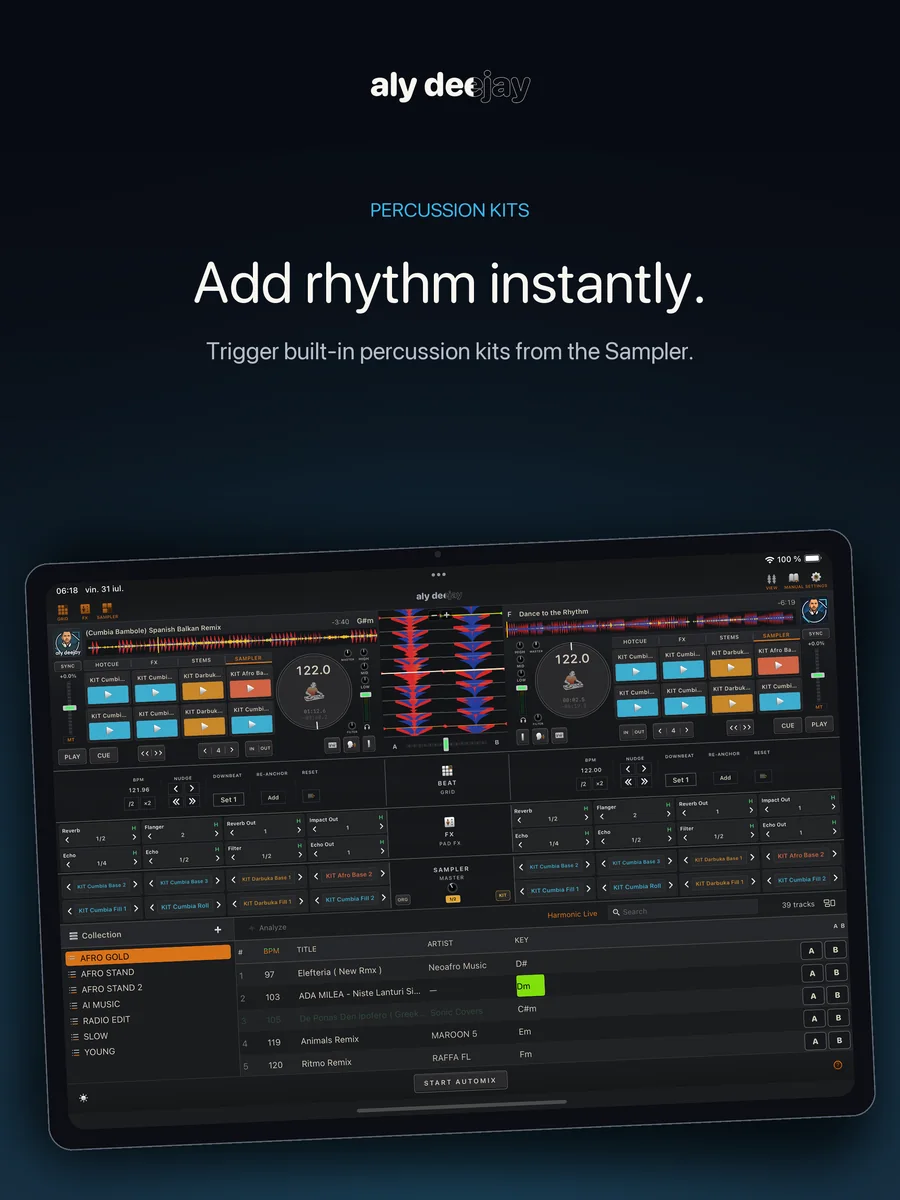900x1200 pixels.
Task: Click the Collection list menu icon
Action: (73, 935)
